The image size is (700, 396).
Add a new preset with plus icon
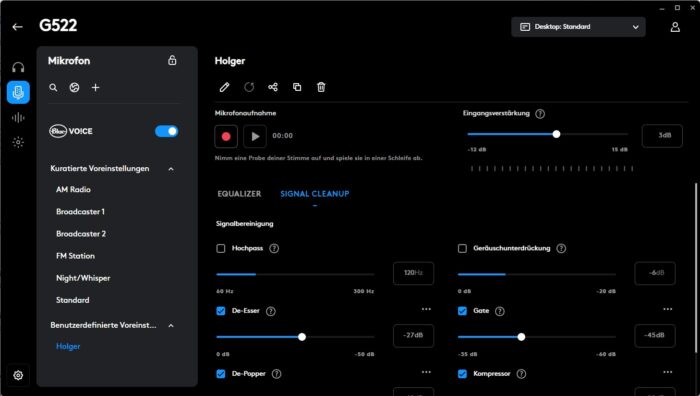96,88
